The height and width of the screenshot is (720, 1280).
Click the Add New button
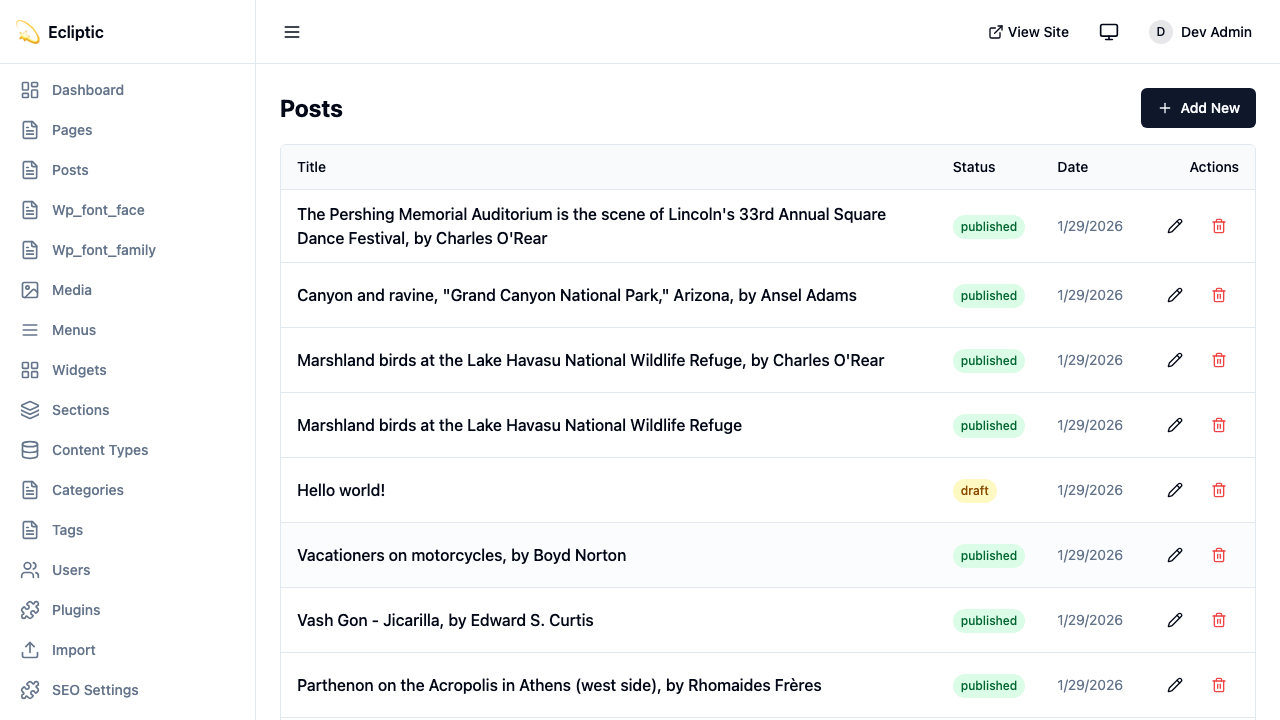pyautogui.click(x=1198, y=108)
